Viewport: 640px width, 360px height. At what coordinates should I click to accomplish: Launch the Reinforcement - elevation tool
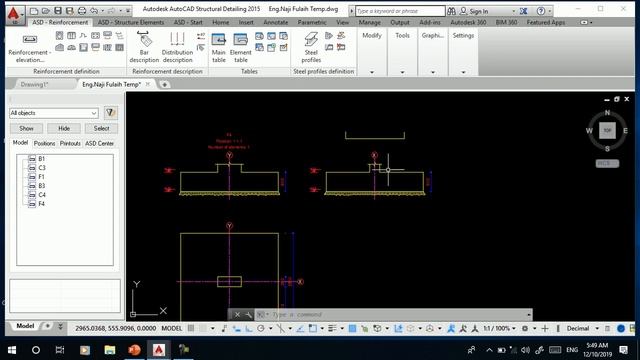pyautogui.click(x=29, y=48)
